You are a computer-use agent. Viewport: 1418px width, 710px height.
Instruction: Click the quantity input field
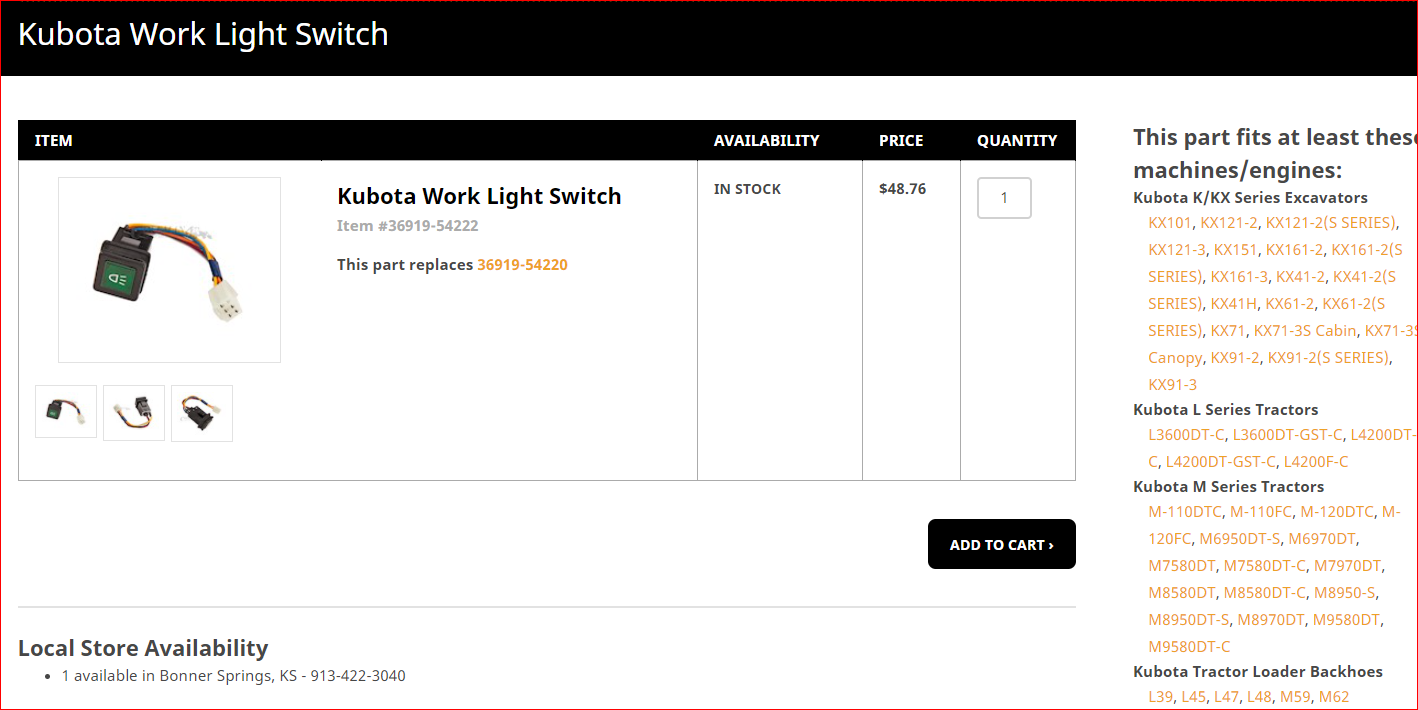pos(1004,198)
